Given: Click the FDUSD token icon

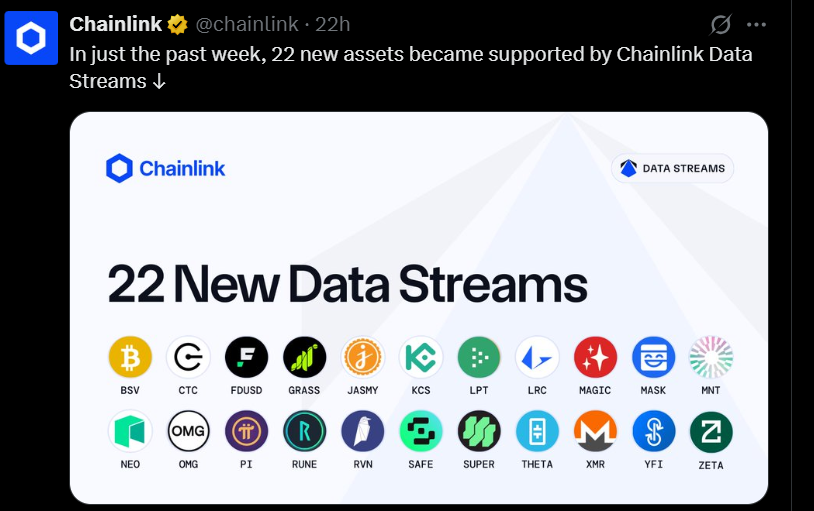Looking at the screenshot, I should (x=247, y=357).
